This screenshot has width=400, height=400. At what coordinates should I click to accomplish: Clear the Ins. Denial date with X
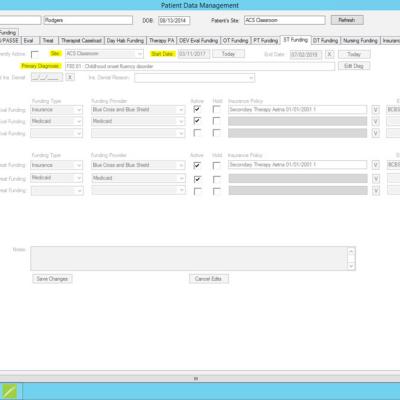70,77
